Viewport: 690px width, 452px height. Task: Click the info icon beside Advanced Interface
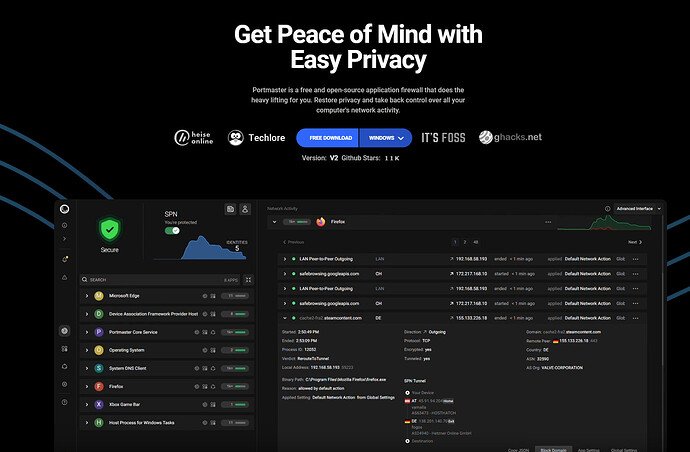[607, 209]
